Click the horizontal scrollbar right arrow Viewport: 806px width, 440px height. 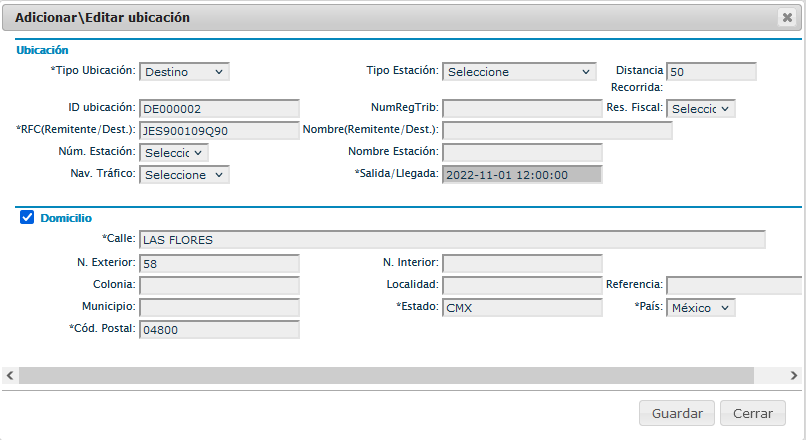pos(794,375)
